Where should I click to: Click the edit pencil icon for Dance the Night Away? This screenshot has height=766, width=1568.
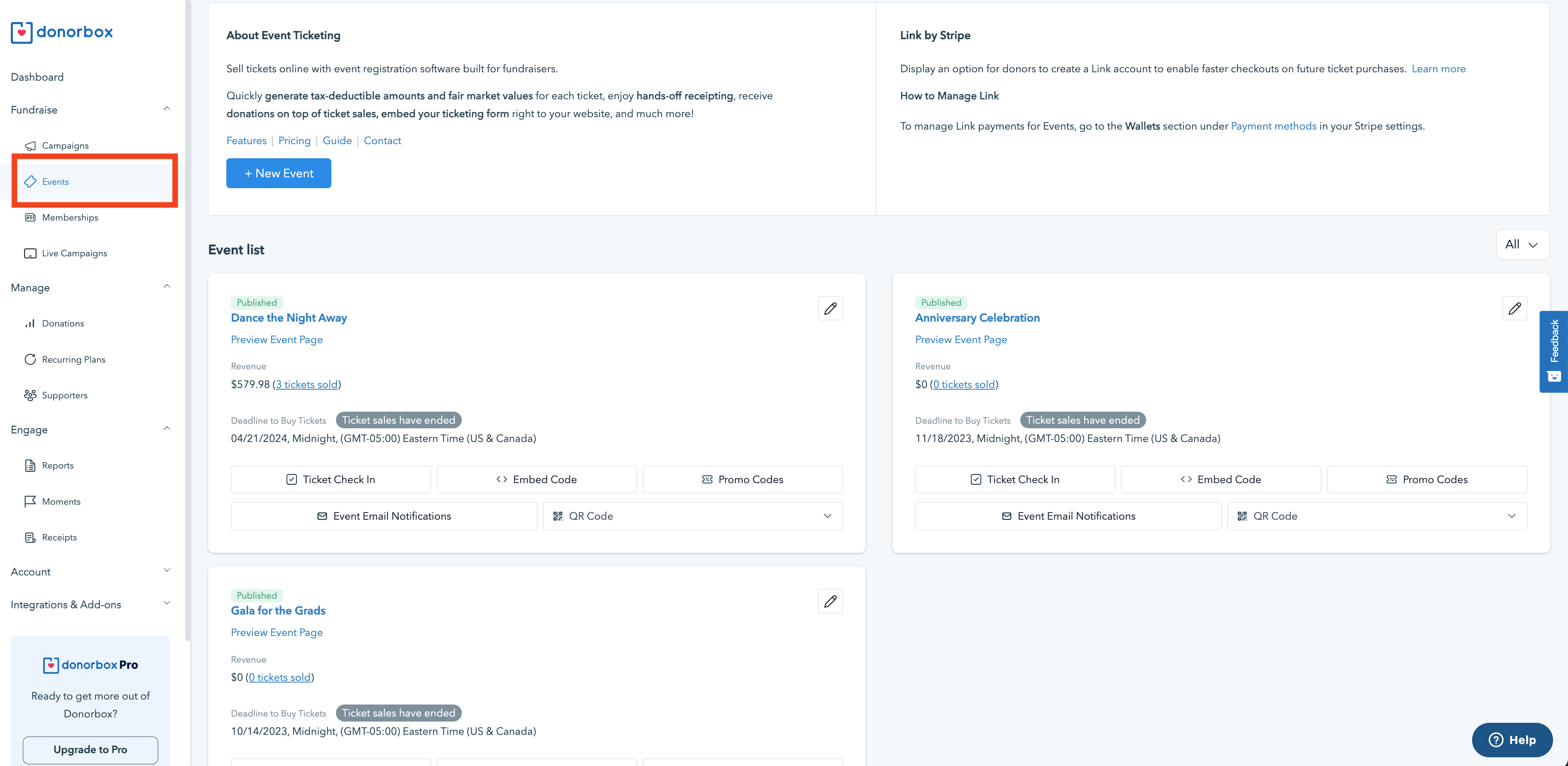(x=830, y=308)
